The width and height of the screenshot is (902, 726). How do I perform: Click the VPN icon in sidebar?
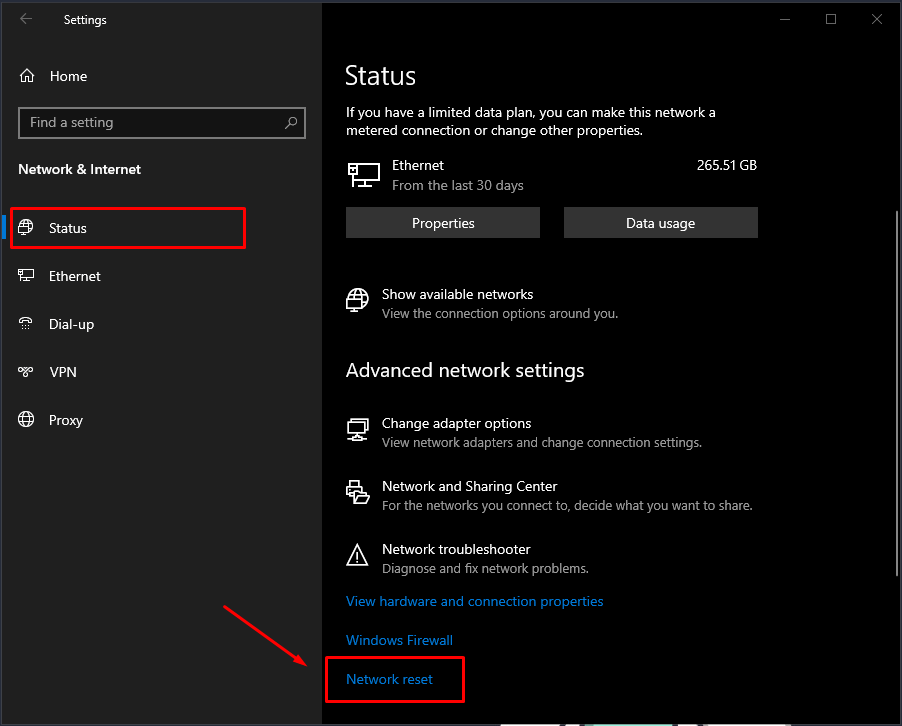[x=27, y=372]
